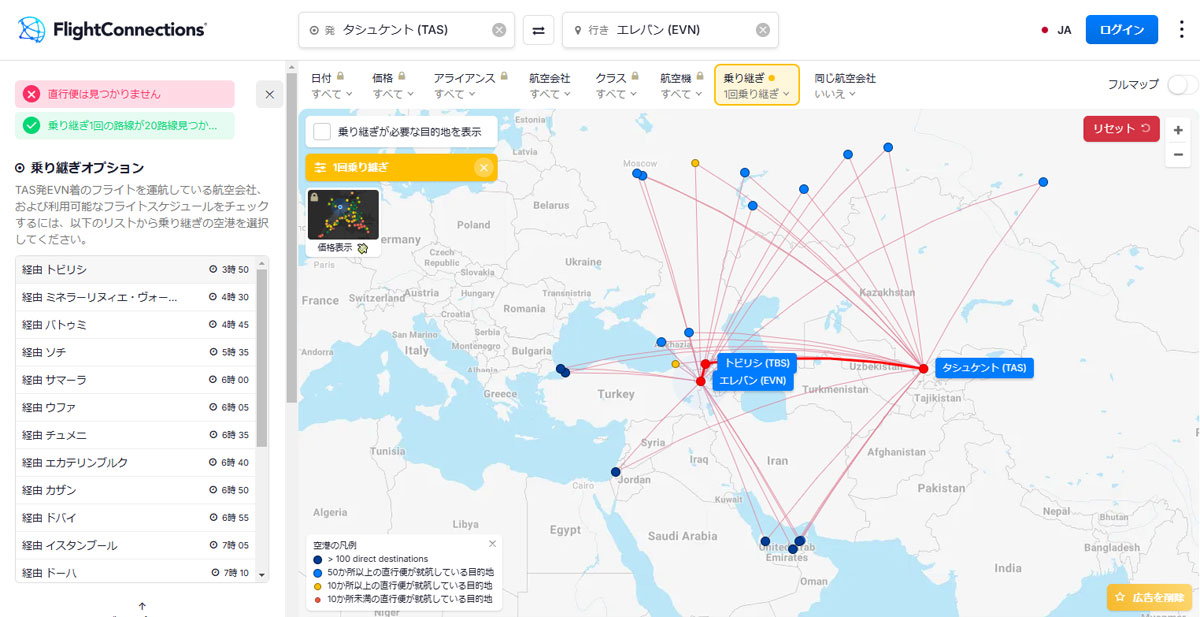Click the エレバン (EVN) map label
1200x617 pixels.
[753, 380]
